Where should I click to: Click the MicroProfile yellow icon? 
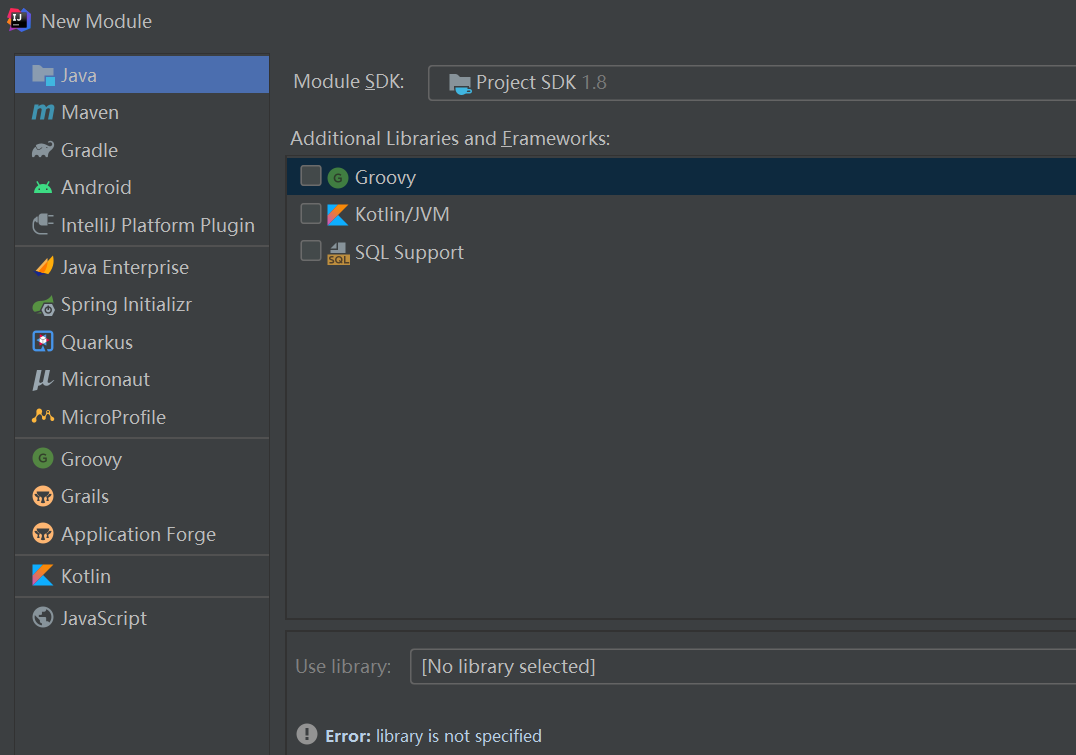tap(43, 416)
